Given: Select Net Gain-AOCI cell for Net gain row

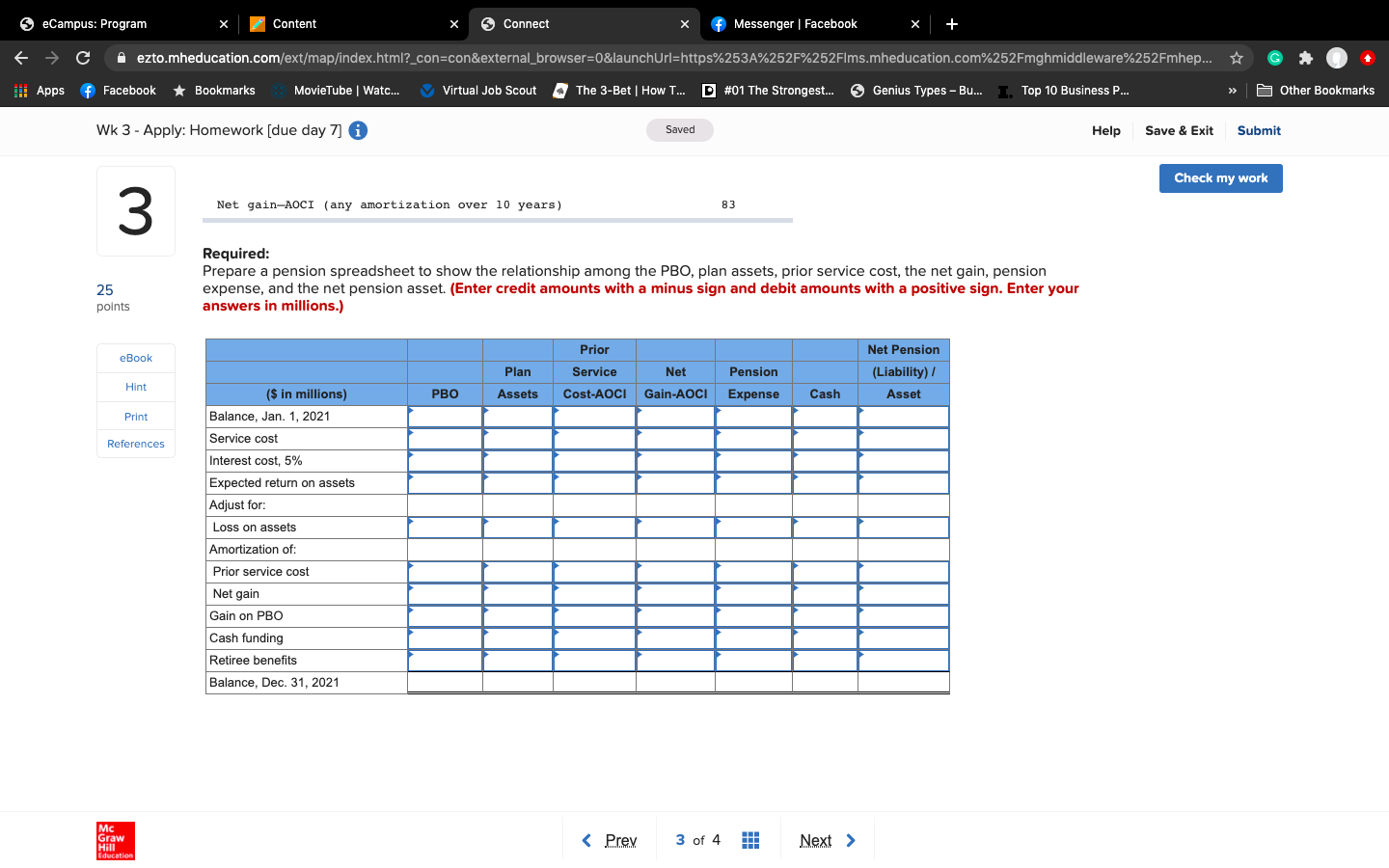Looking at the screenshot, I should coord(675,594).
